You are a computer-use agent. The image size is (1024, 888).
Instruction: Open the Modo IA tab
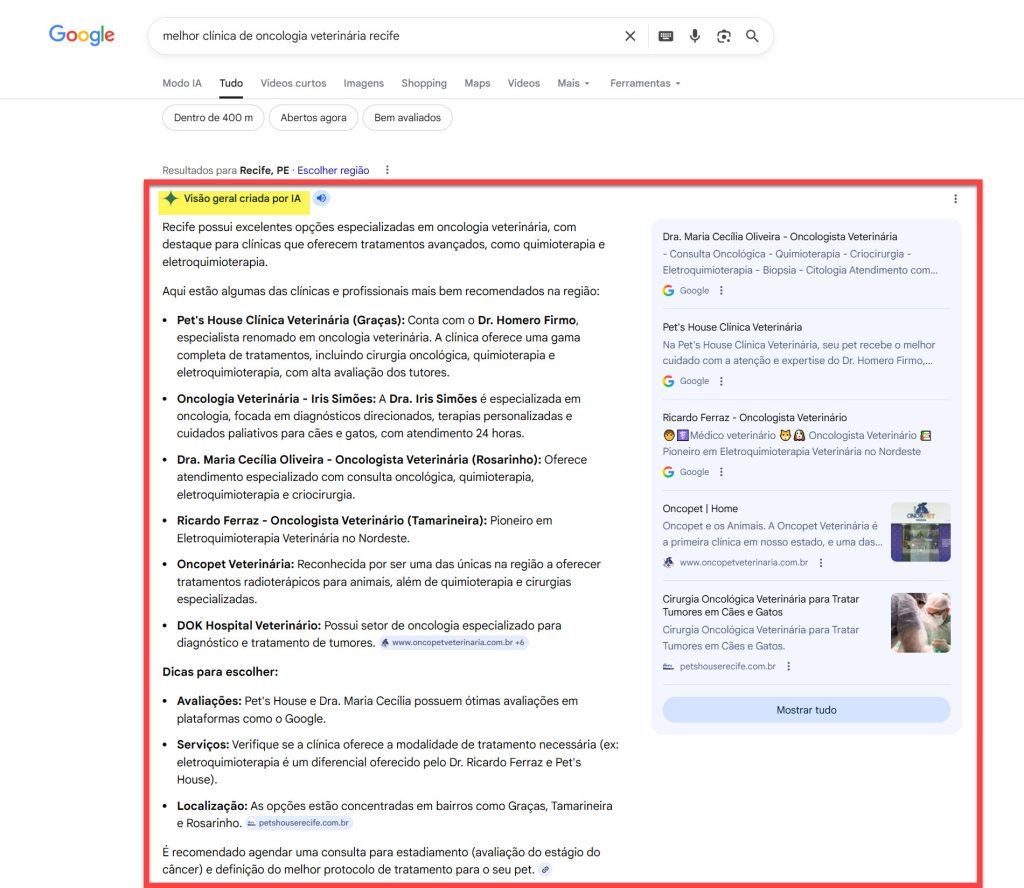click(x=180, y=83)
